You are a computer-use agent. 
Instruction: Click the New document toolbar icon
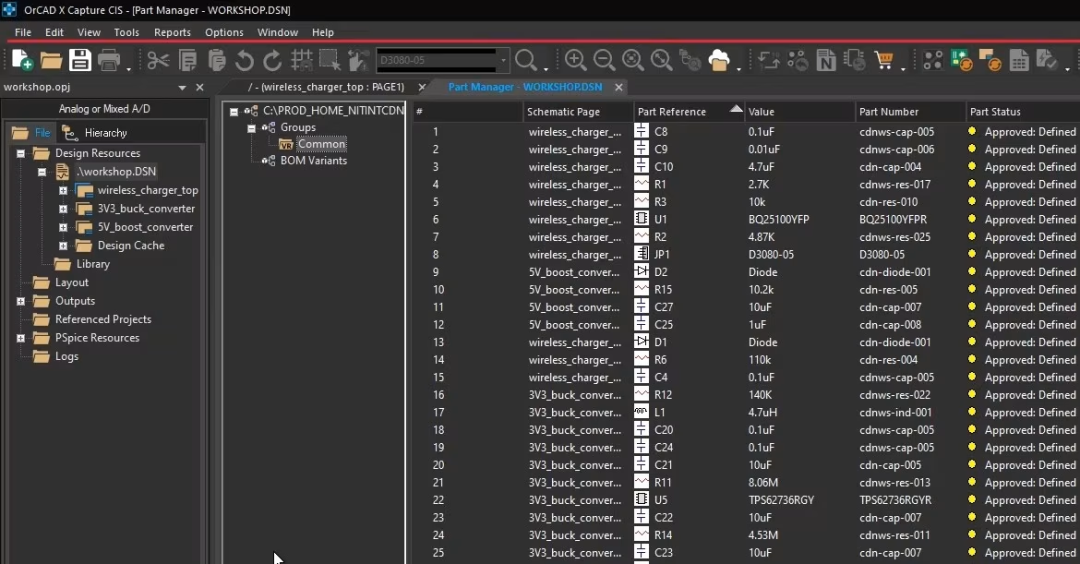click(x=22, y=61)
